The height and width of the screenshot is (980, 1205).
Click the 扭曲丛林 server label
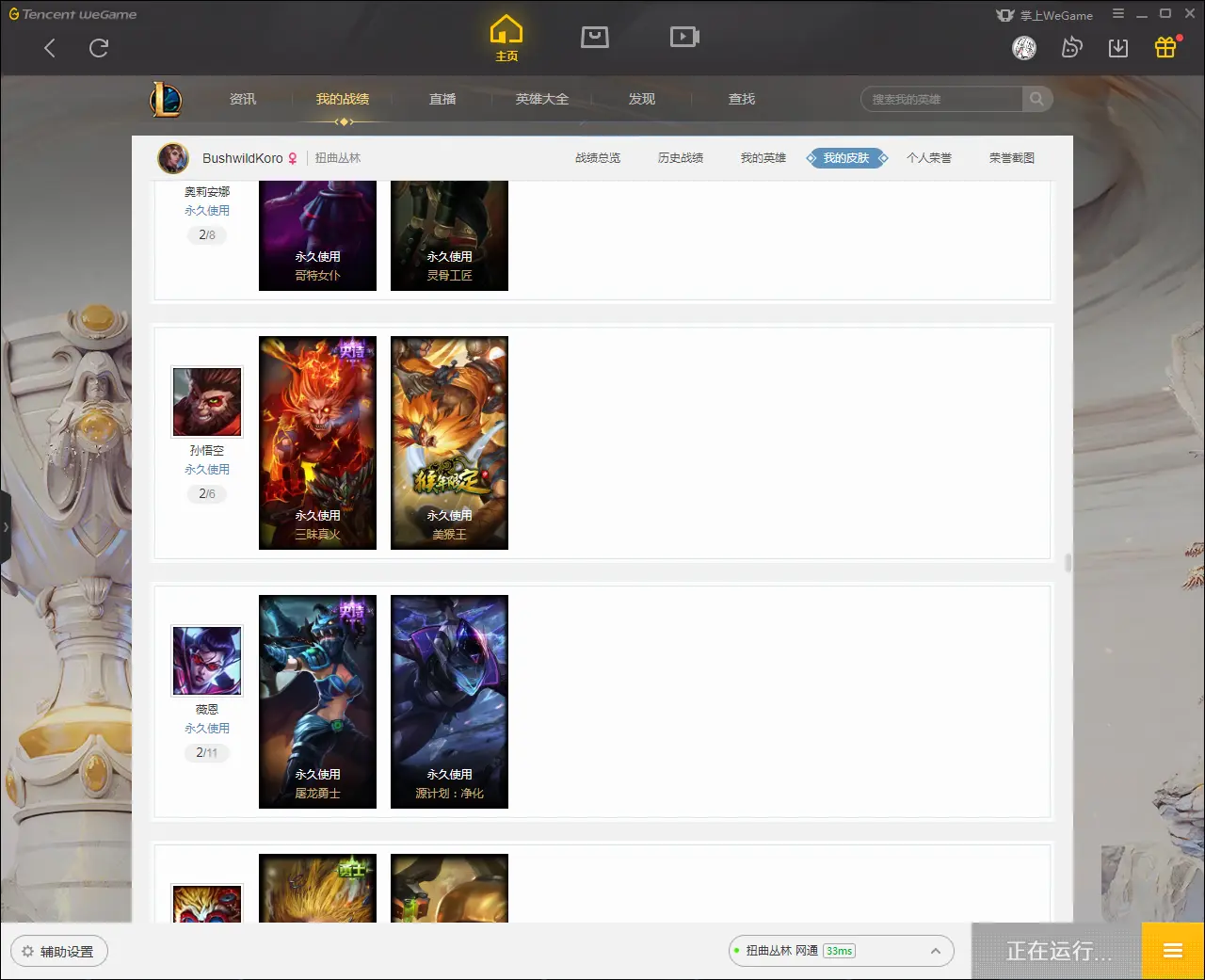click(x=338, y=158)
